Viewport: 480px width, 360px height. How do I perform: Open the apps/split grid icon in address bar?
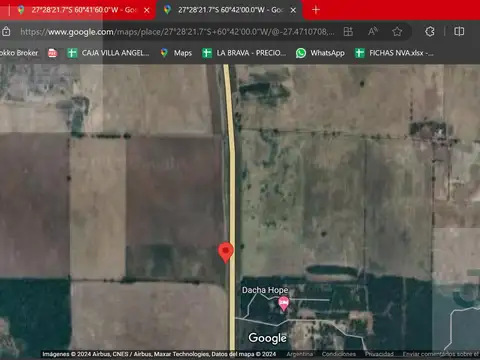point(348,32)
